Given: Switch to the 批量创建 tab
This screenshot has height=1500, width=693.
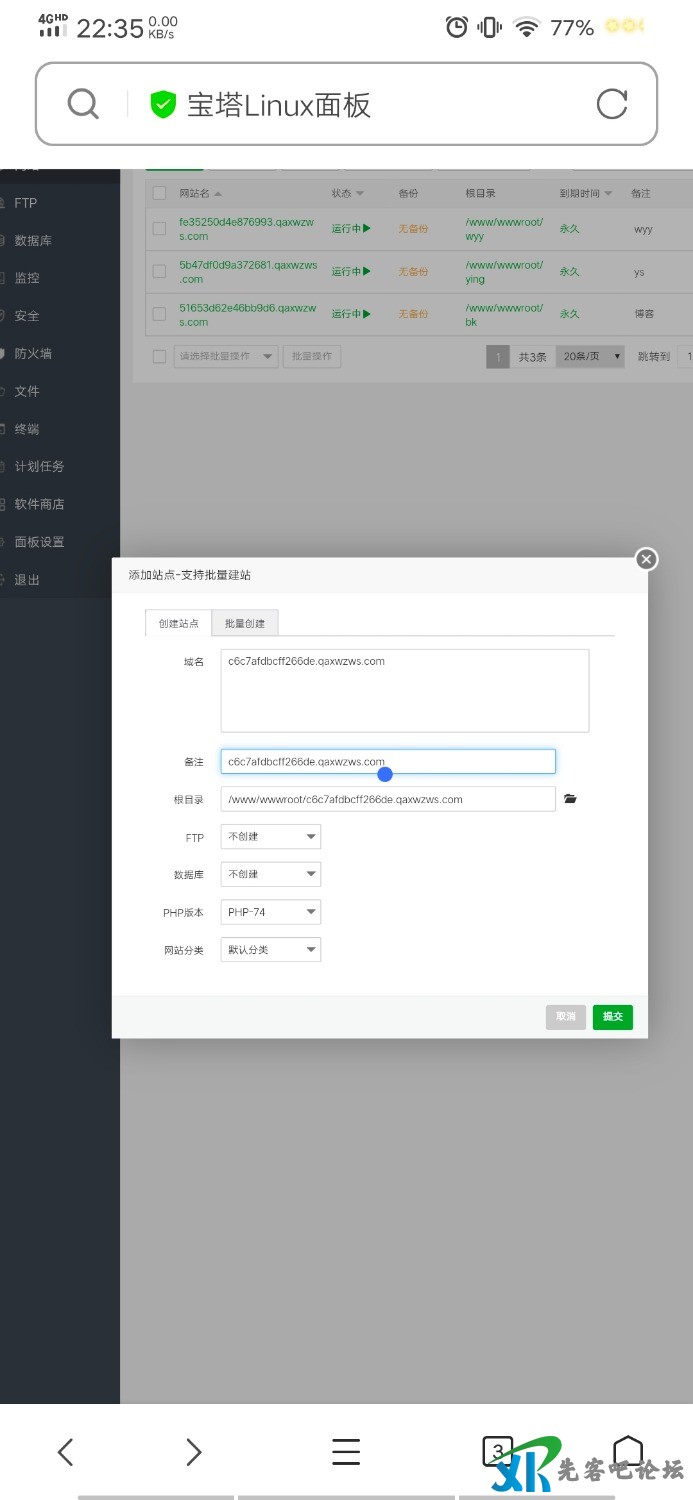Looking at the screenshot, I should (x=245, y=623).
